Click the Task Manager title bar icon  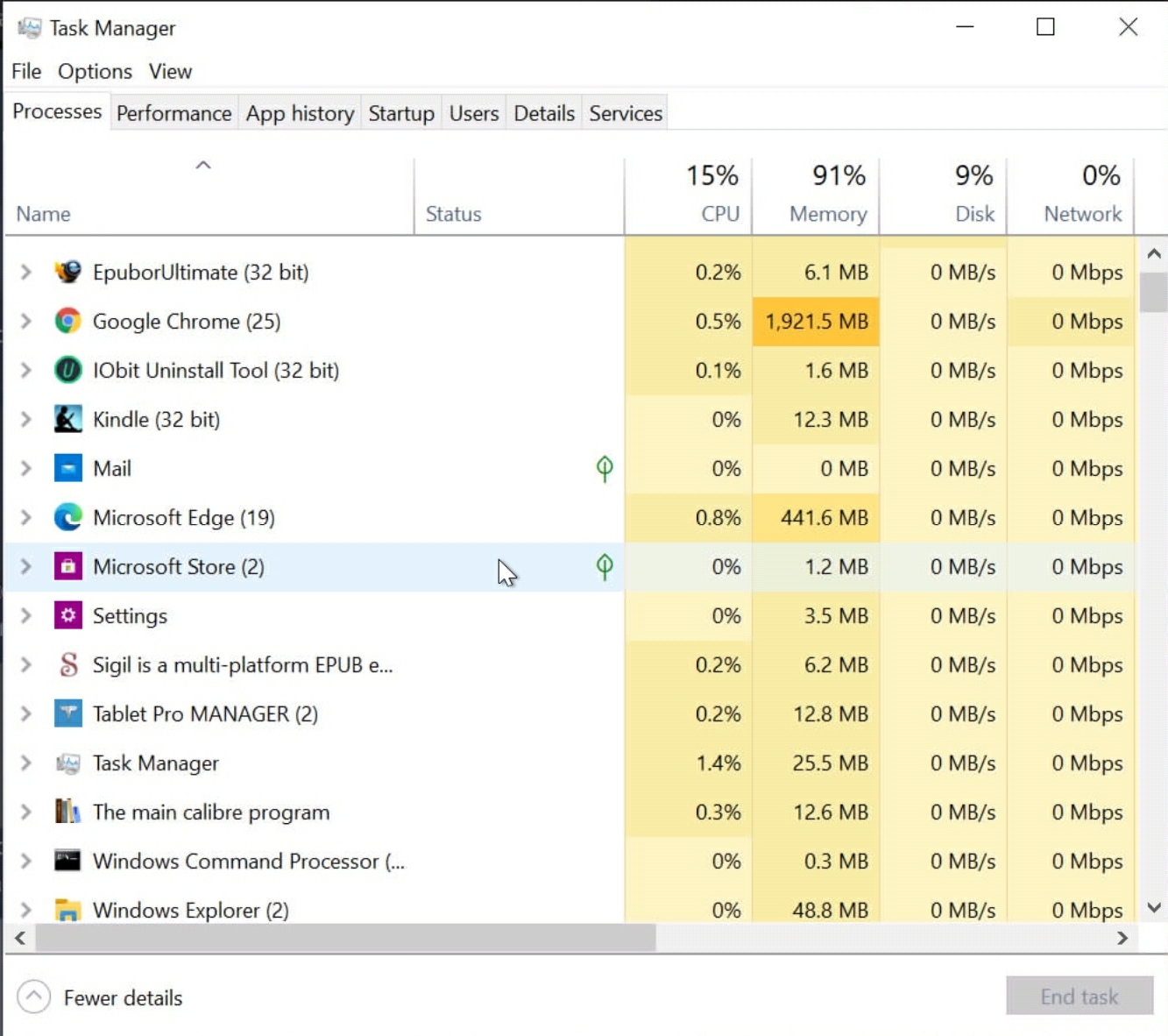point(29,28)
